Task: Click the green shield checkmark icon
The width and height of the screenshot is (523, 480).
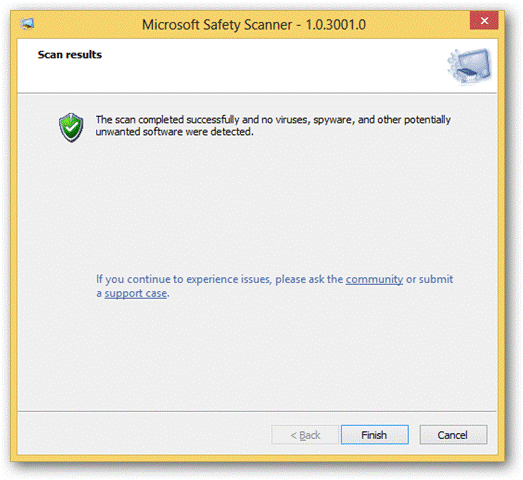Action: pos(71,127)
